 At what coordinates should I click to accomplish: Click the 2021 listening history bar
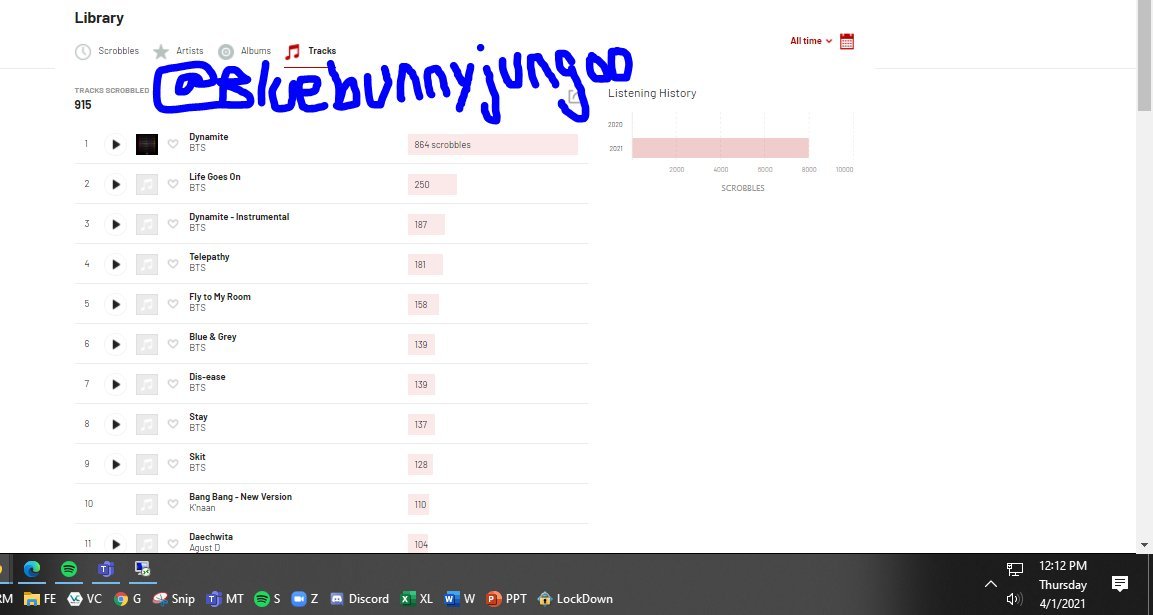[721, 148]
